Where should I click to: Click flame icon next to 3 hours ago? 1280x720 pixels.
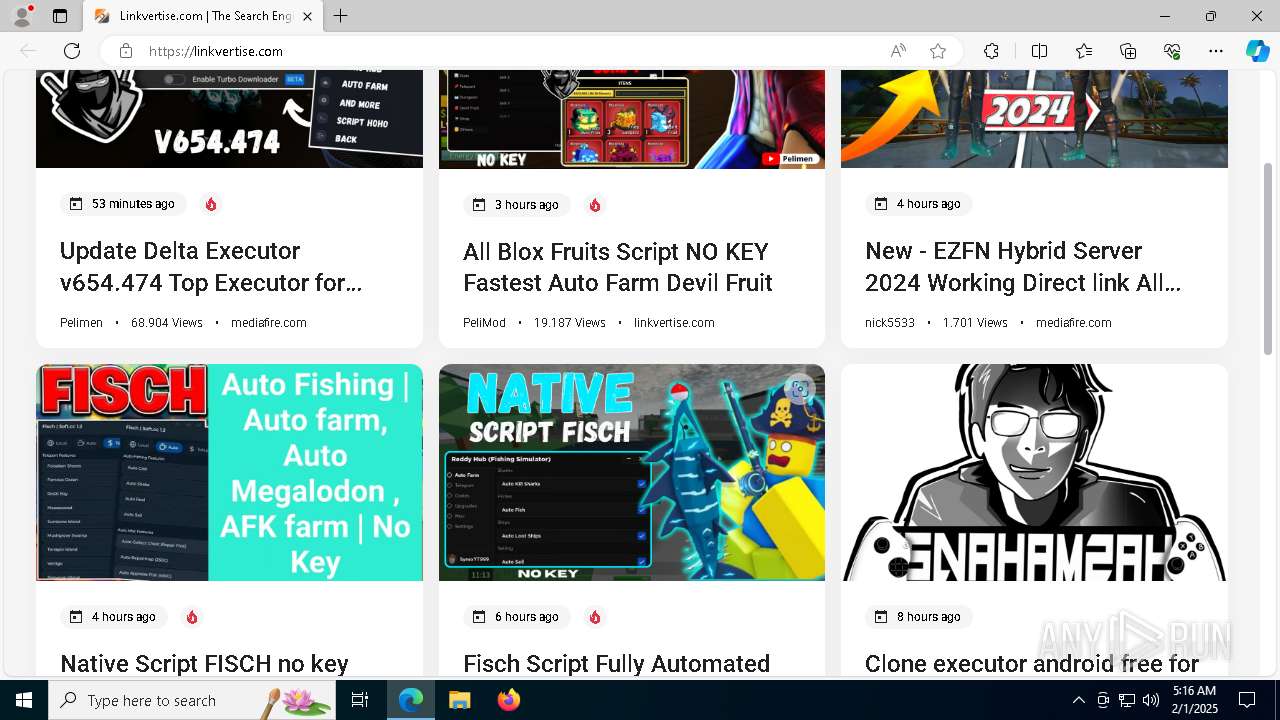point(595,205)
